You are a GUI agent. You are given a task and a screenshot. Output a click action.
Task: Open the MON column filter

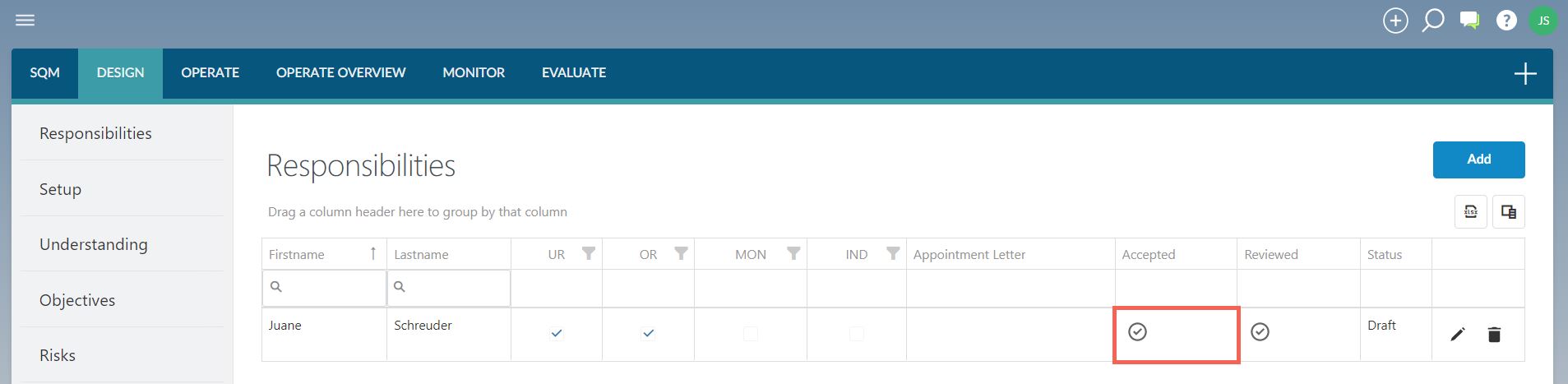point(793,253)
